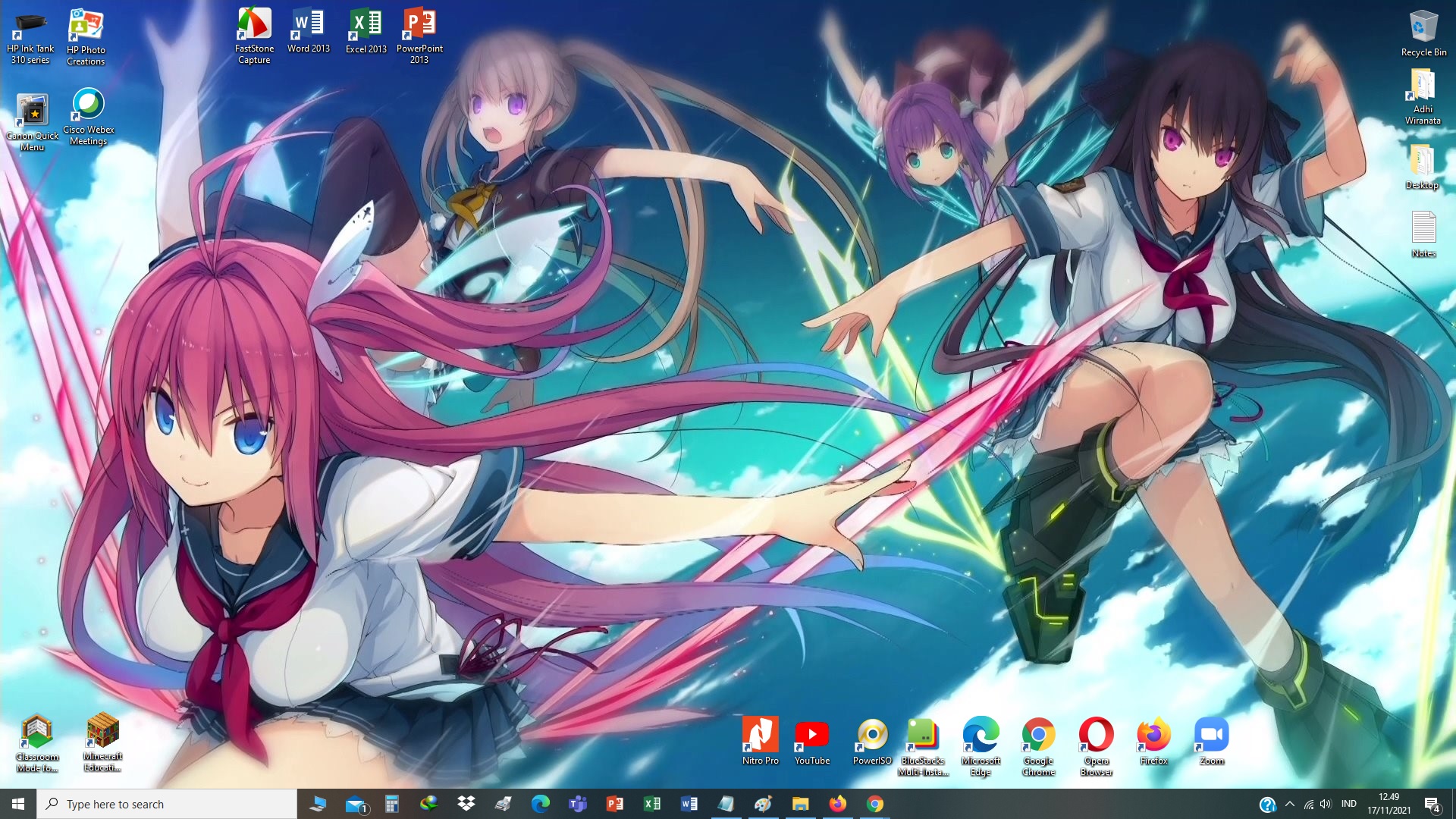Switch to Notepad in taskbar
The image size is (1456, 819).
[x=726, y=804]
